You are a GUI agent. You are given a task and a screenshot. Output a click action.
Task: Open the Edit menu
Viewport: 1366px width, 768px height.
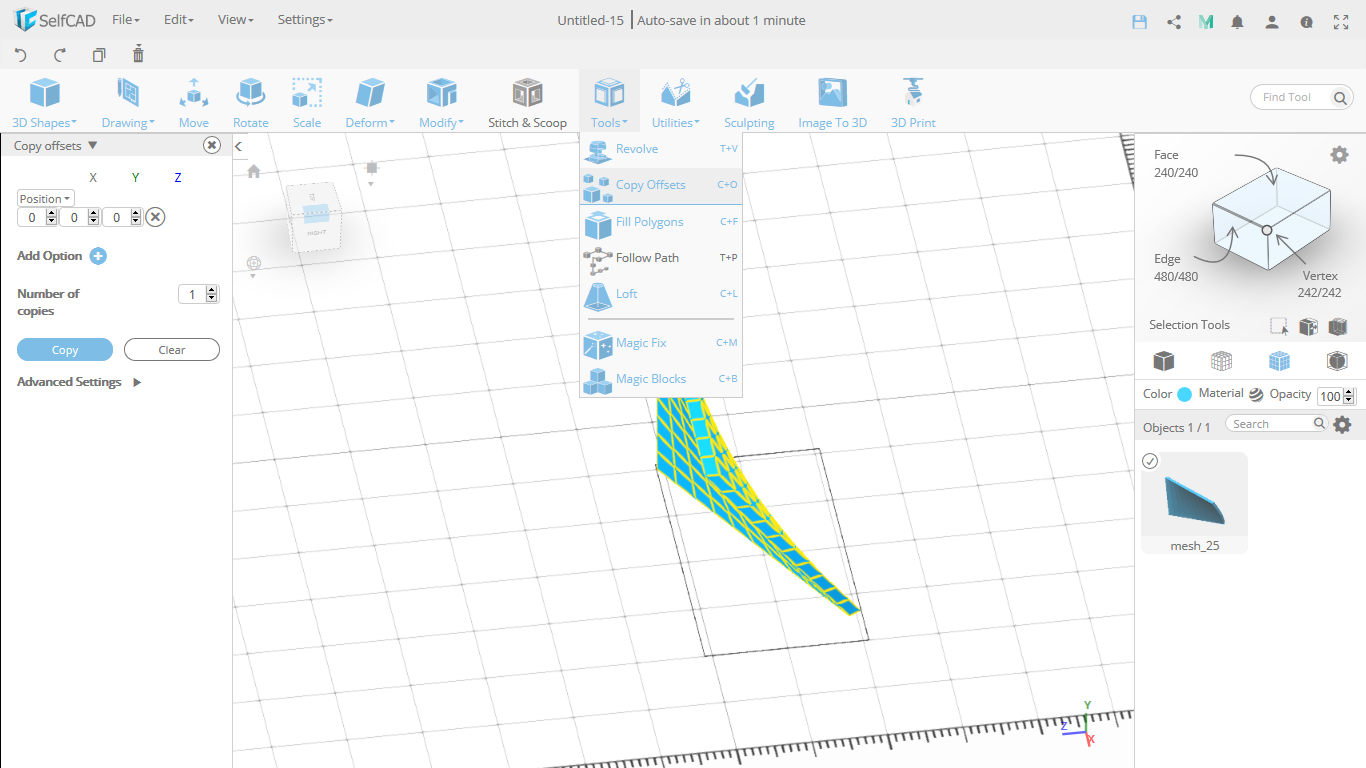tap(179, 20)
